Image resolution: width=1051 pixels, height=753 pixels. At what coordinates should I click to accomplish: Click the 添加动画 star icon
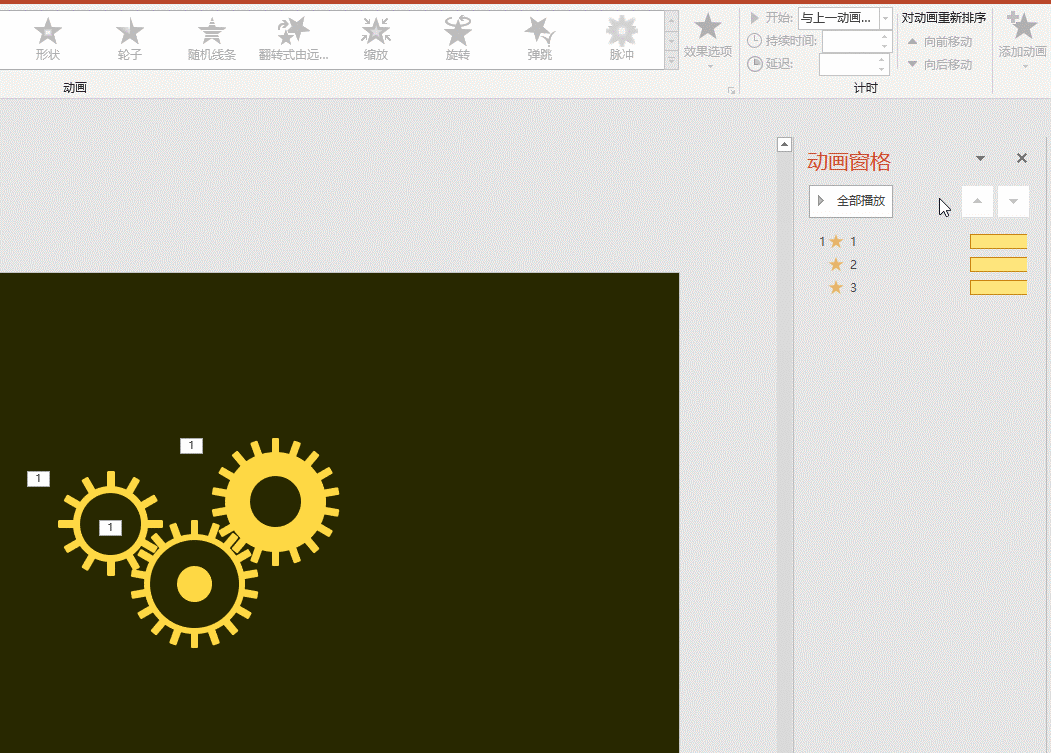[x=1021, y=28]
